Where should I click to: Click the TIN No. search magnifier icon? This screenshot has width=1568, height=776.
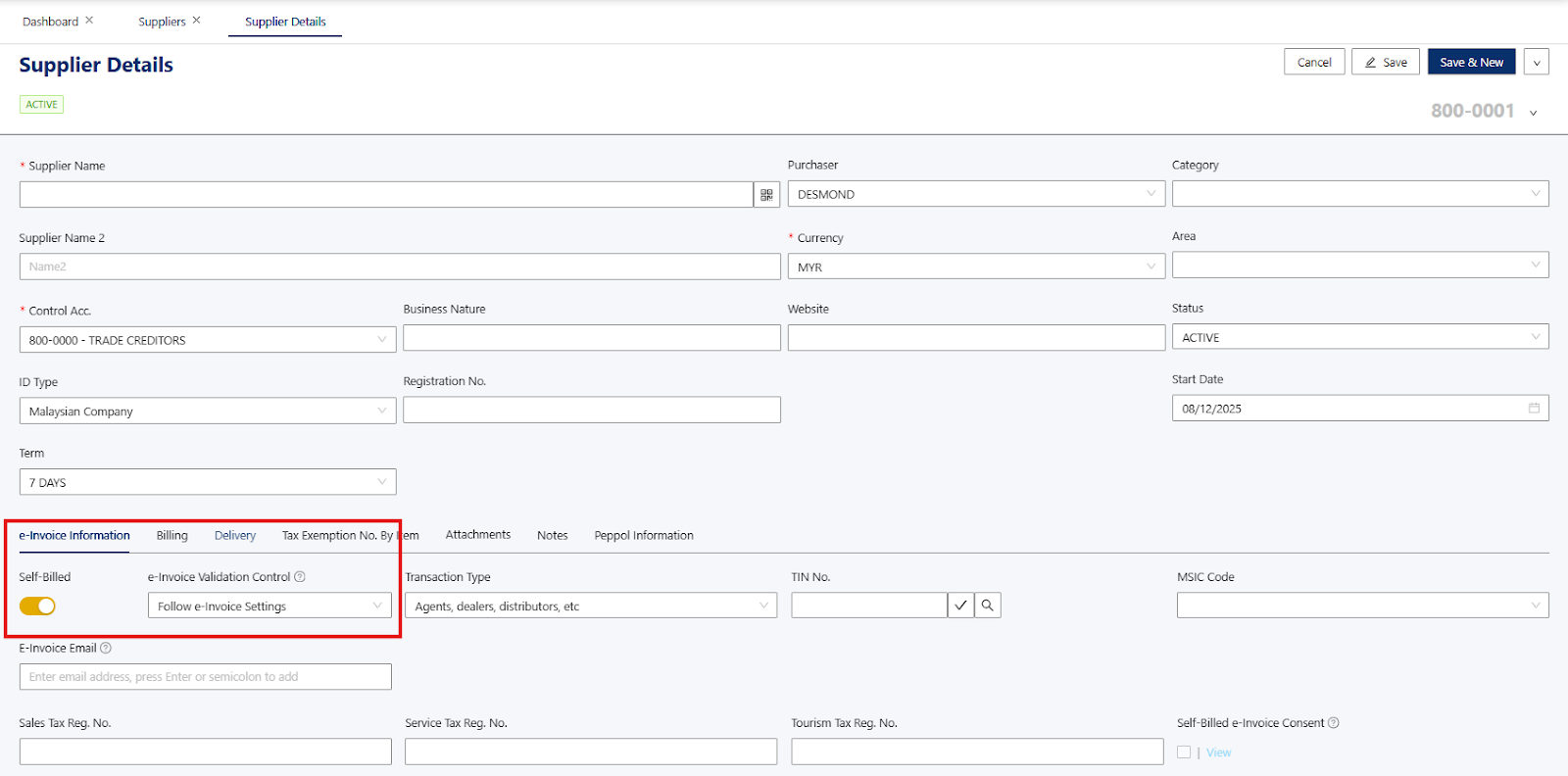pyautogui.click(x=988, y=606)
